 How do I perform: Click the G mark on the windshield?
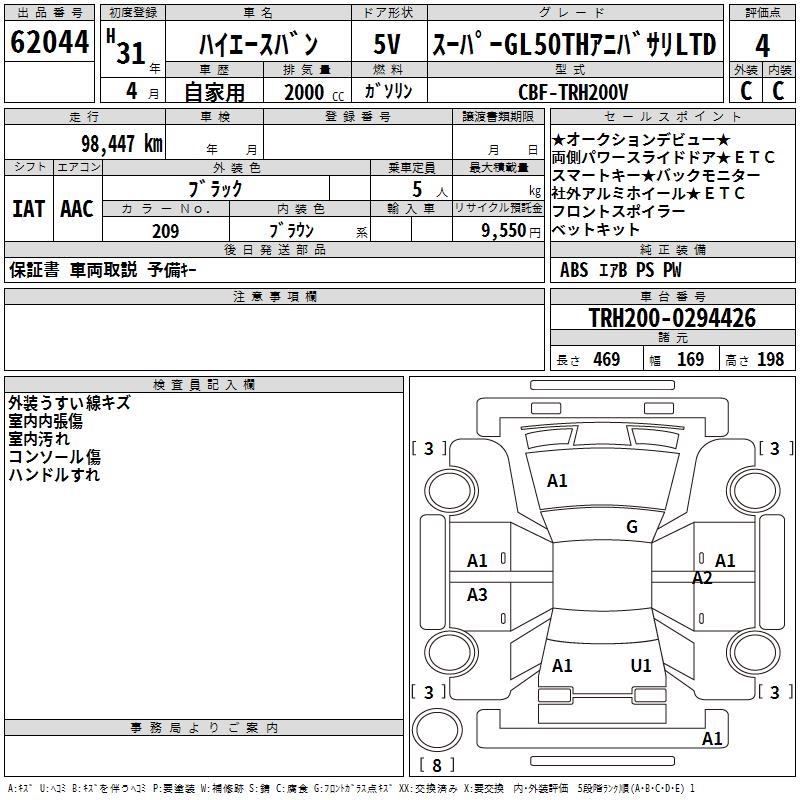point(631,527)
